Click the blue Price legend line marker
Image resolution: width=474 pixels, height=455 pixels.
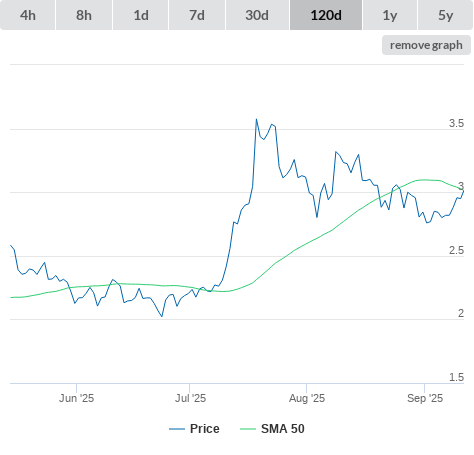(177, 429)
